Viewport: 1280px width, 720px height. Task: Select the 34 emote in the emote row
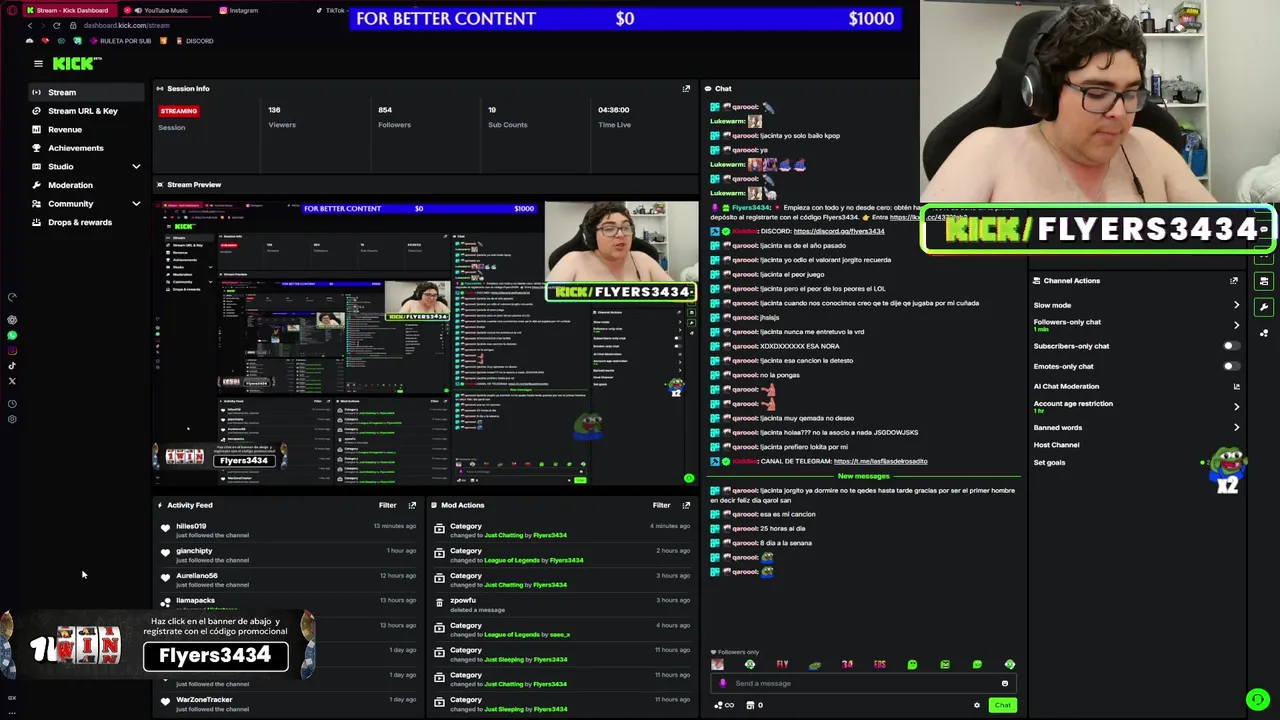[x=847, y=664]
